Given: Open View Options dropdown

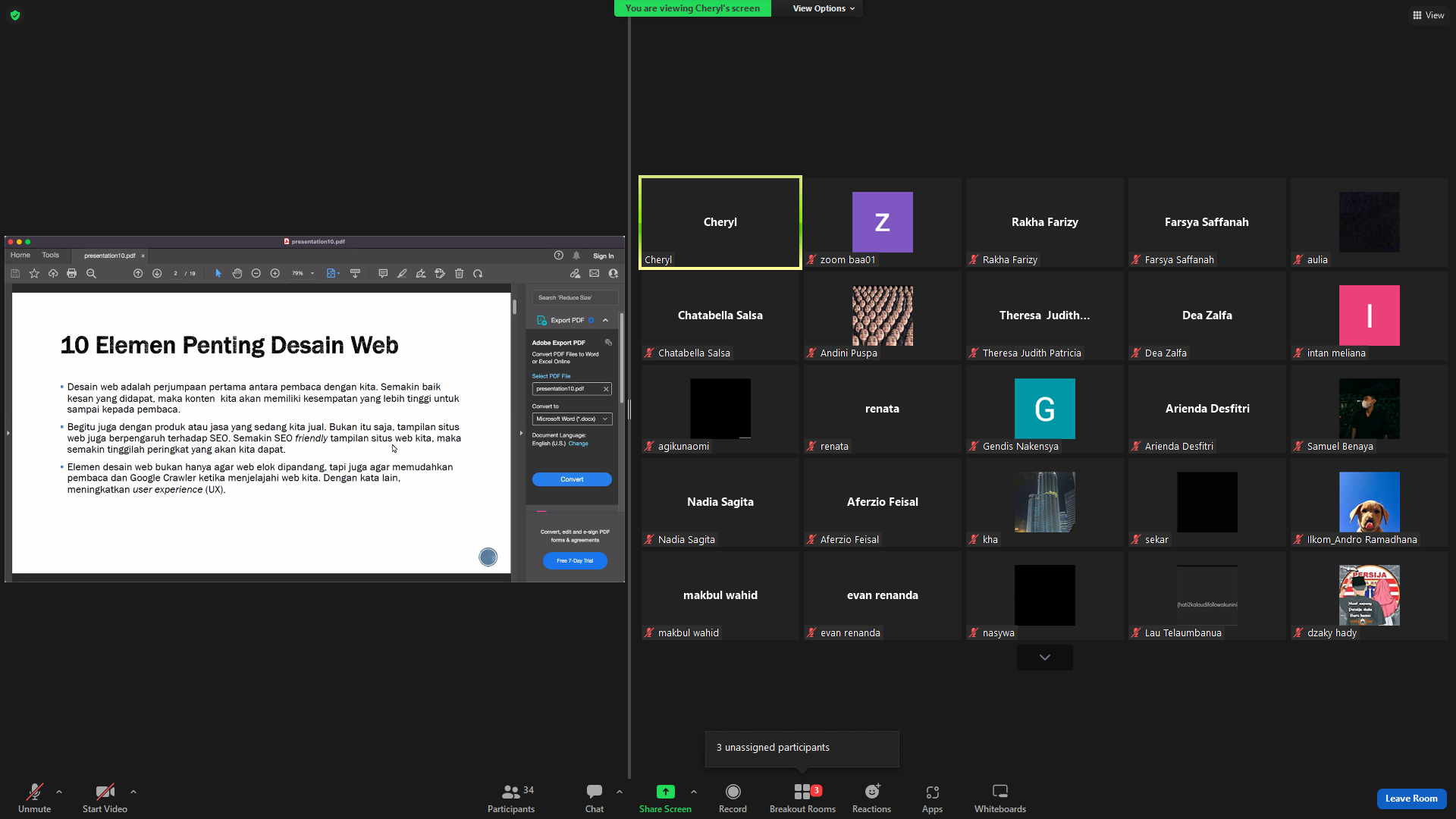Looking at the screenshot, I should [x=824, y=8].
